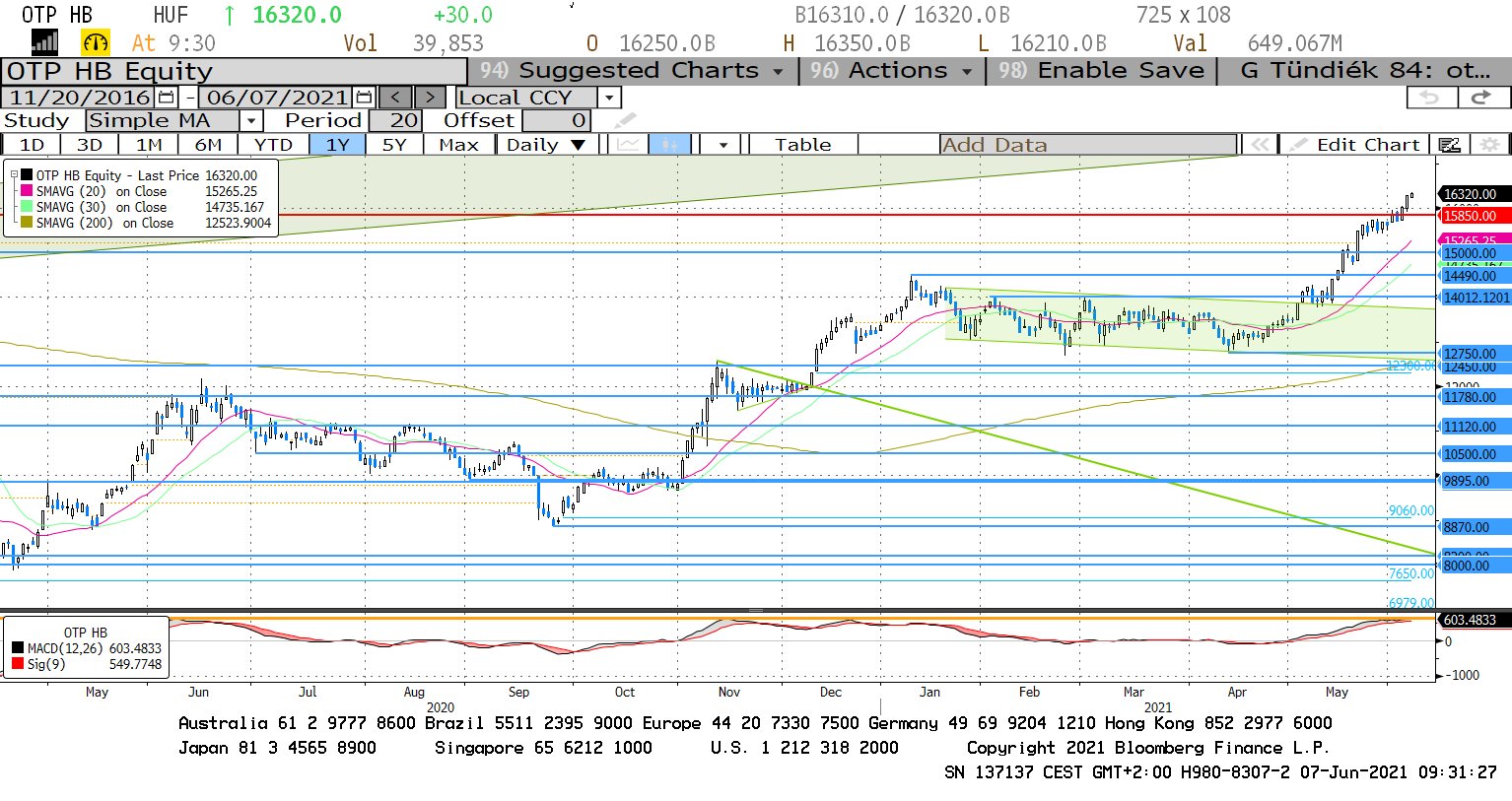Open calendar picker for end date 06/07/2021
The width and height of the screenshot is (1512, 801).
[x=364, y=98]
